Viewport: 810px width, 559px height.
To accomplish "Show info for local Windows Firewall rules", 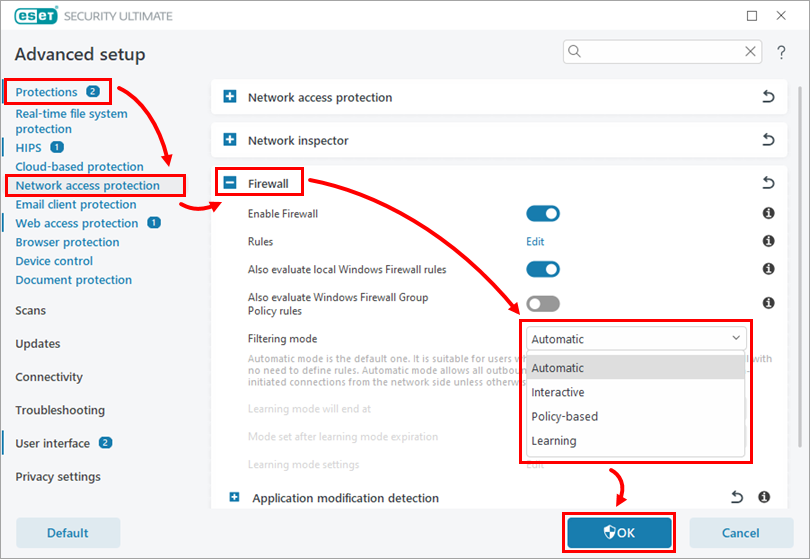I will point(768,270).
